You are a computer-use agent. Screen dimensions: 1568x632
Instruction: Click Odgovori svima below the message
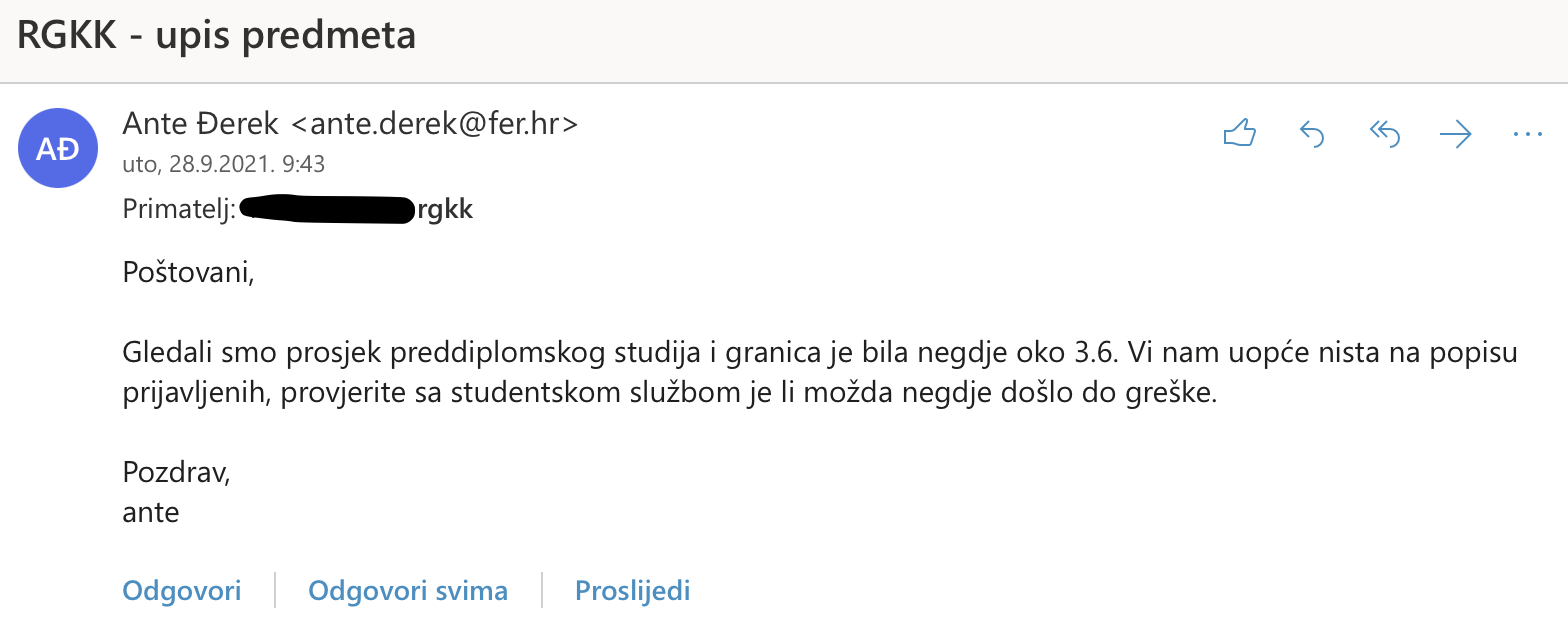point(408,590)
